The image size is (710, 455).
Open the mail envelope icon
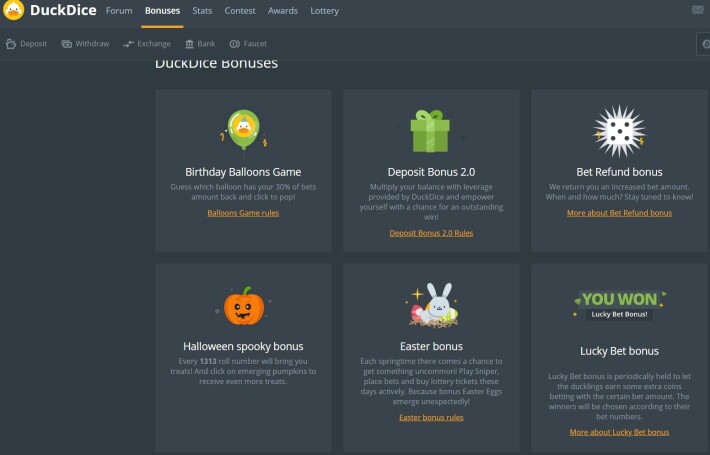click(698, 10)
